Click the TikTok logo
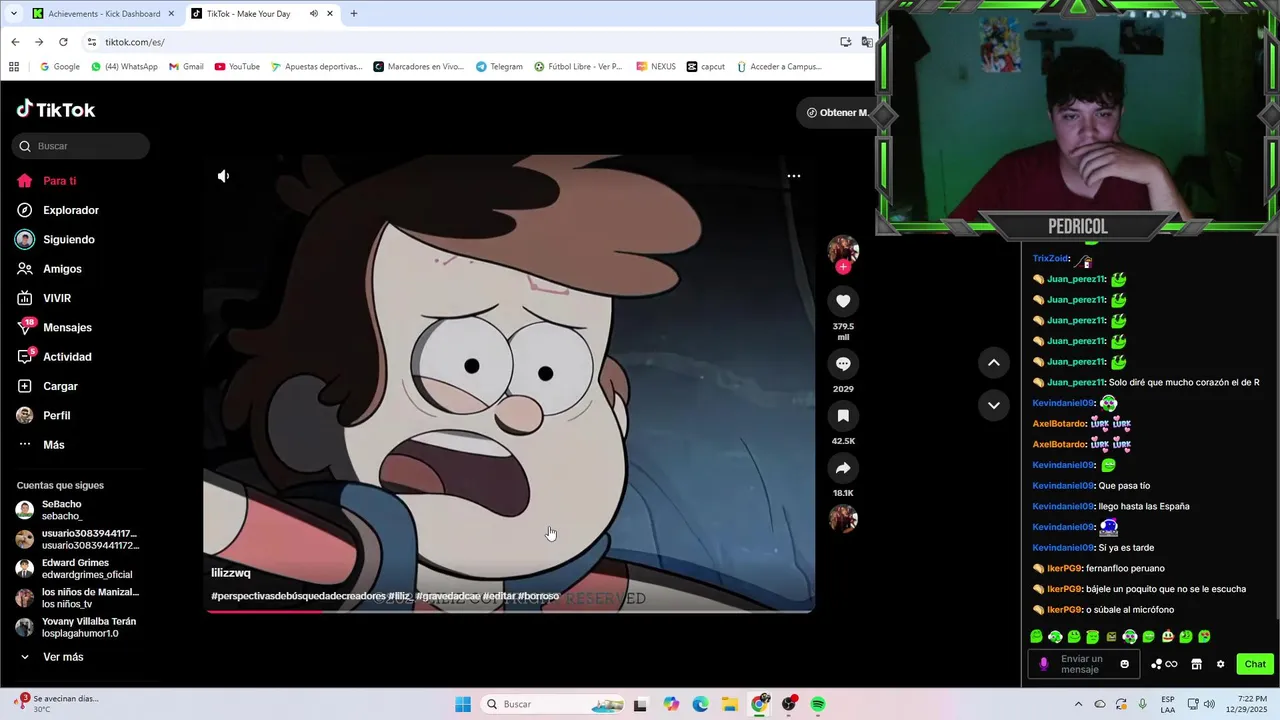Viewport: 1280px width, 720px height. [x=56, y=109]
